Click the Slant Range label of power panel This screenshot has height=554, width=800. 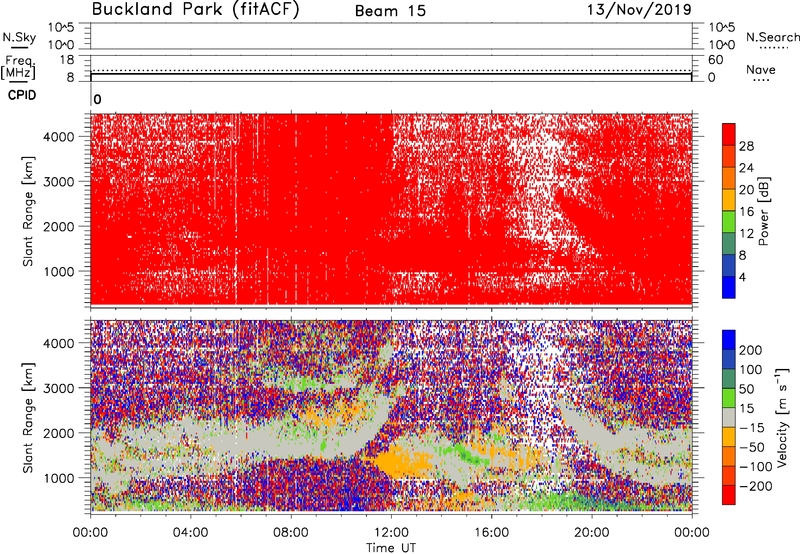(x=28, y=211)
